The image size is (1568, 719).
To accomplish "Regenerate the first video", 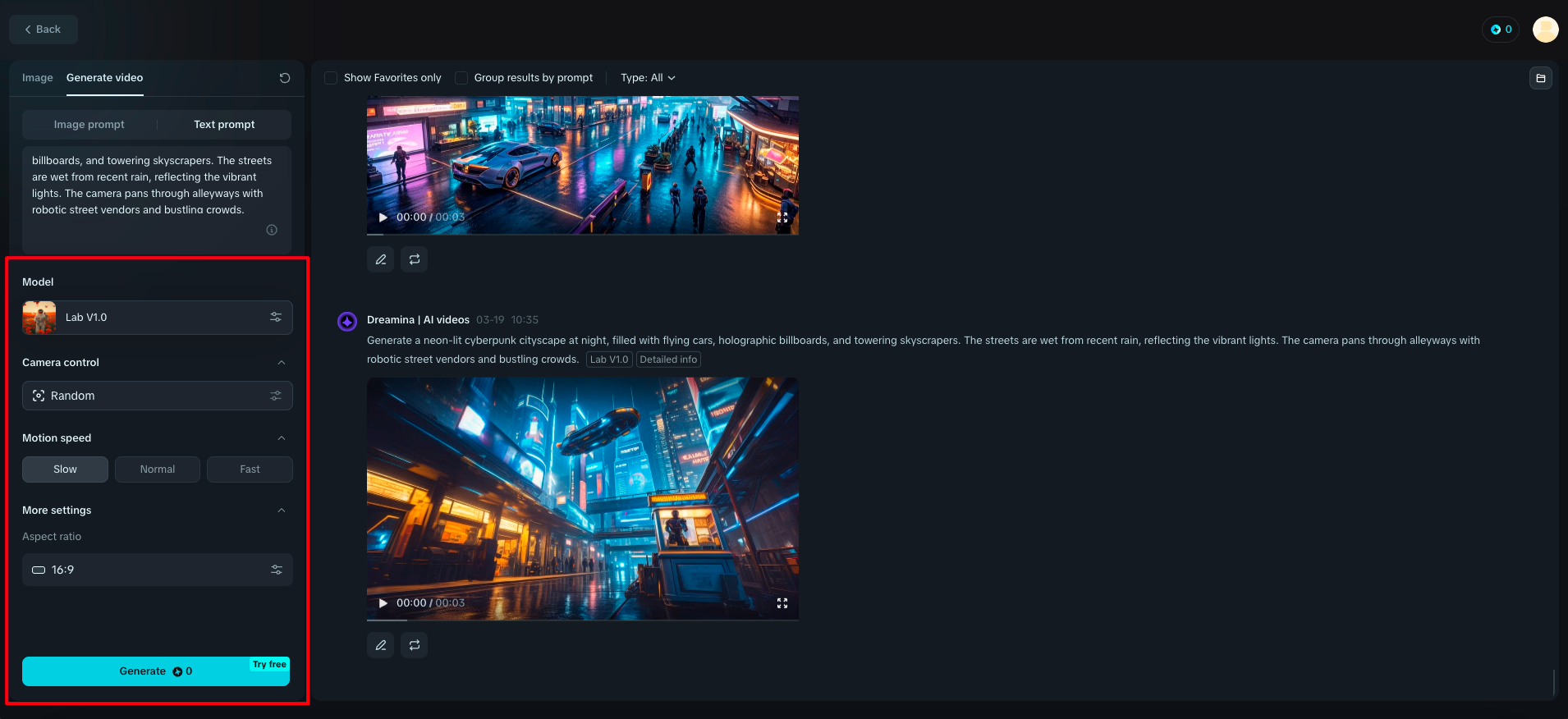I will (x=415, y=259).
